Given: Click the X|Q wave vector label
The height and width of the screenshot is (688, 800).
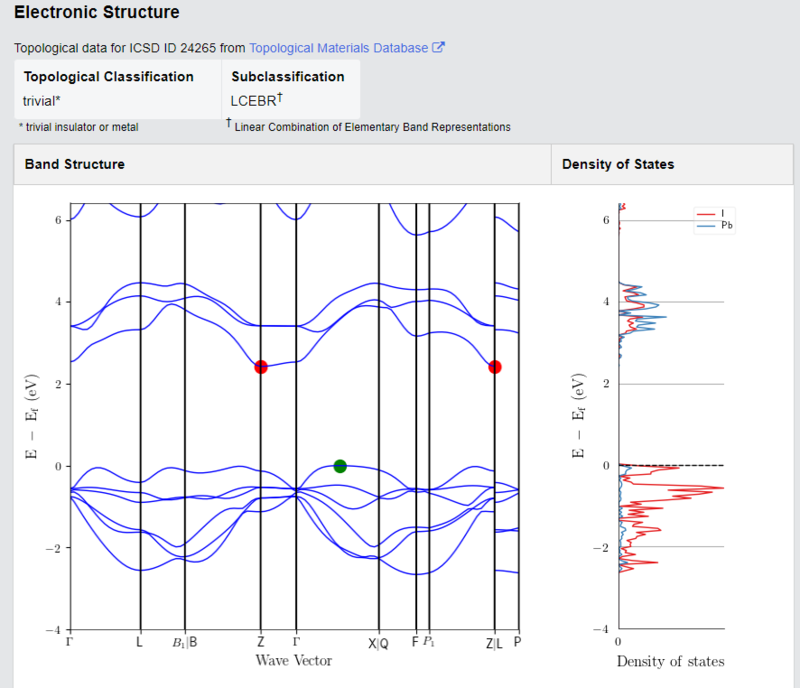Looking at the screenshot, I should 378,644.
